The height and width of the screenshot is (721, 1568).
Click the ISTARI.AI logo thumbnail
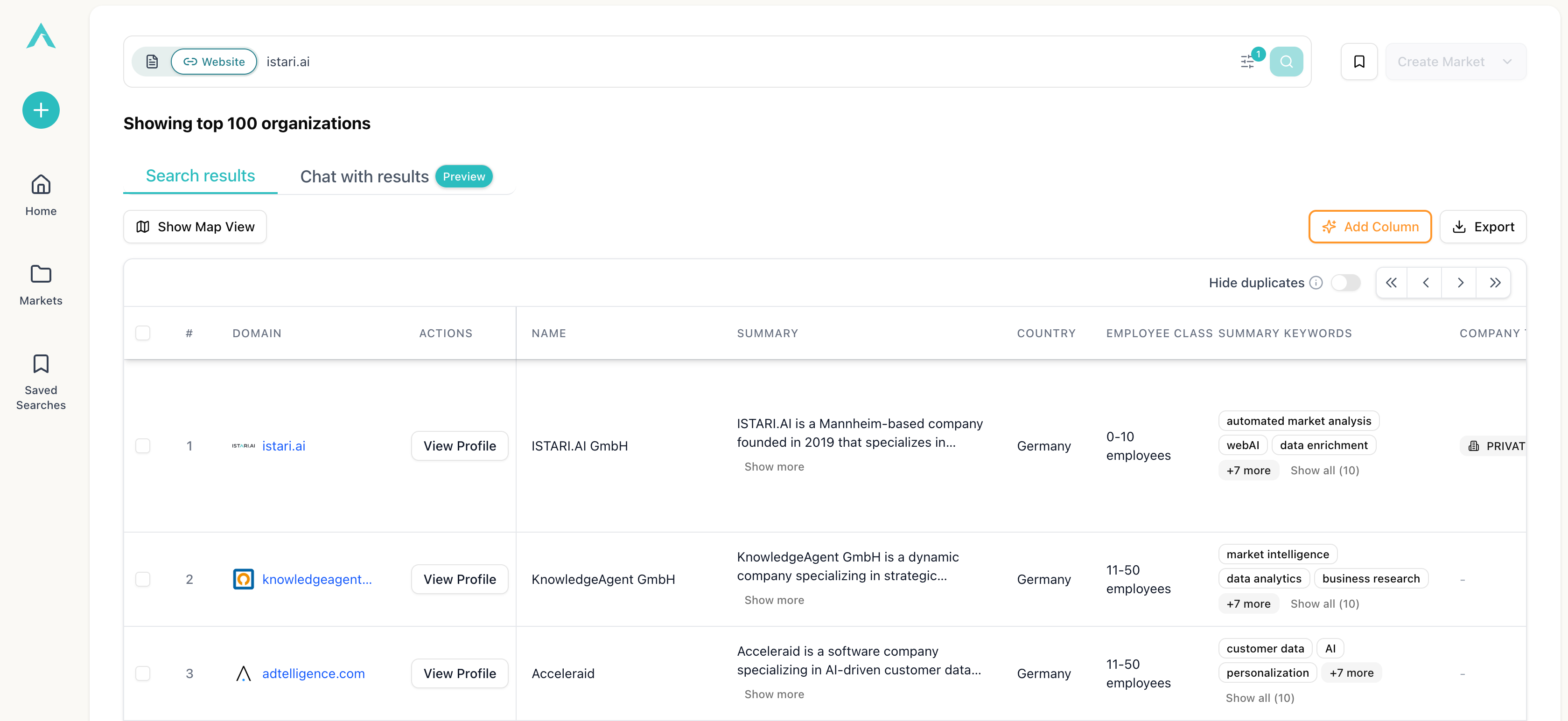[x=244, y=446]
